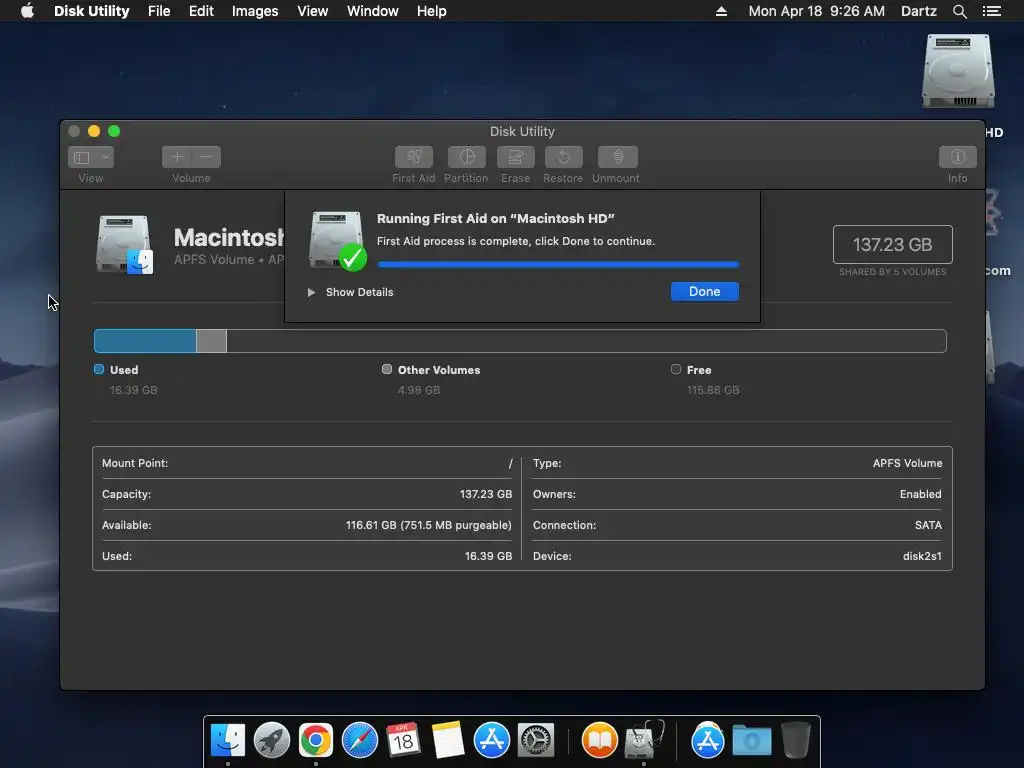Open Spotlight search icon
This screenshot has height=768, width=1024.
[959, 11]
